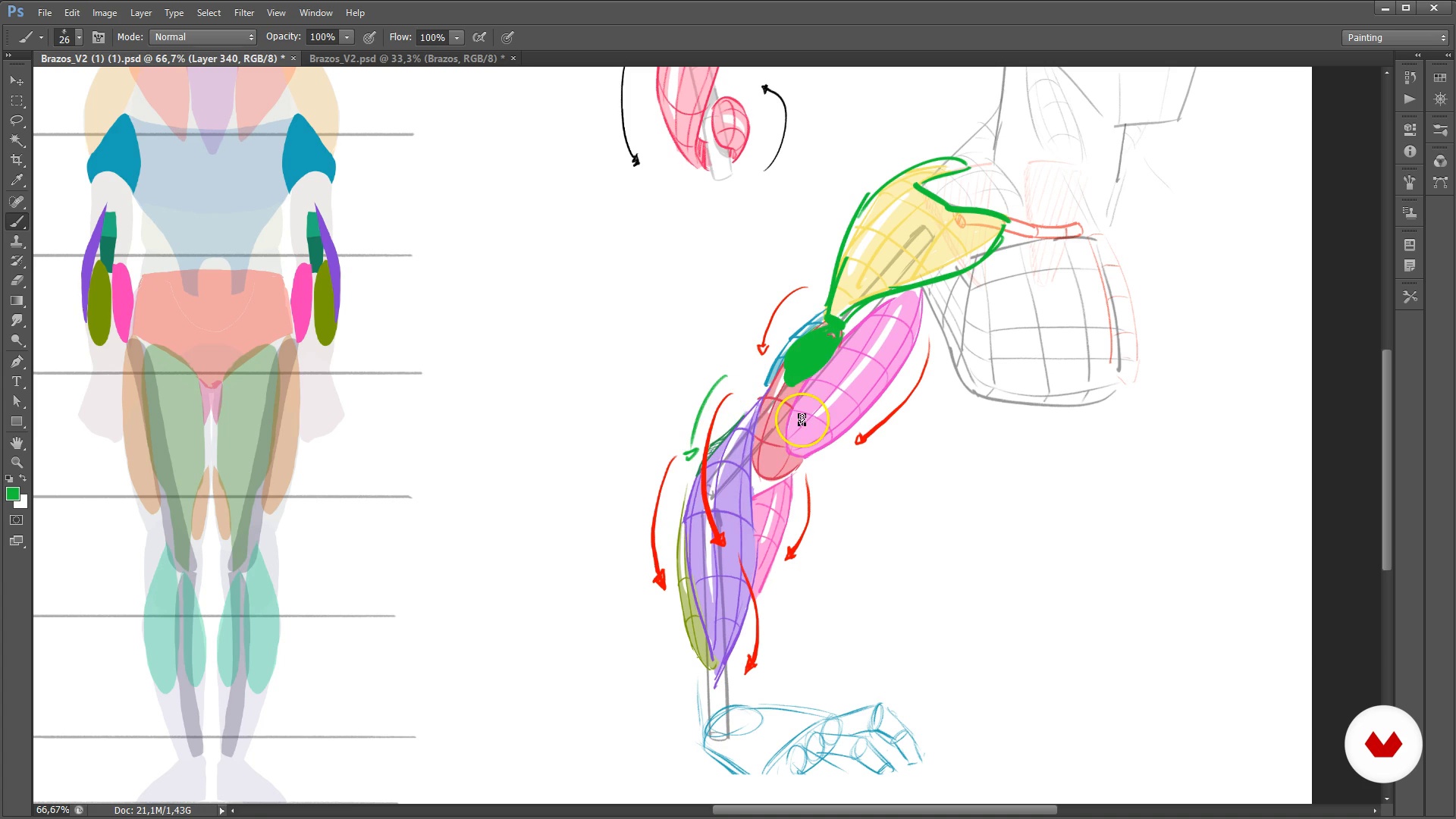The height and width of the screenshot is (819, 1456).
Task: Select the Lasso tool
Action: (17, 121)
